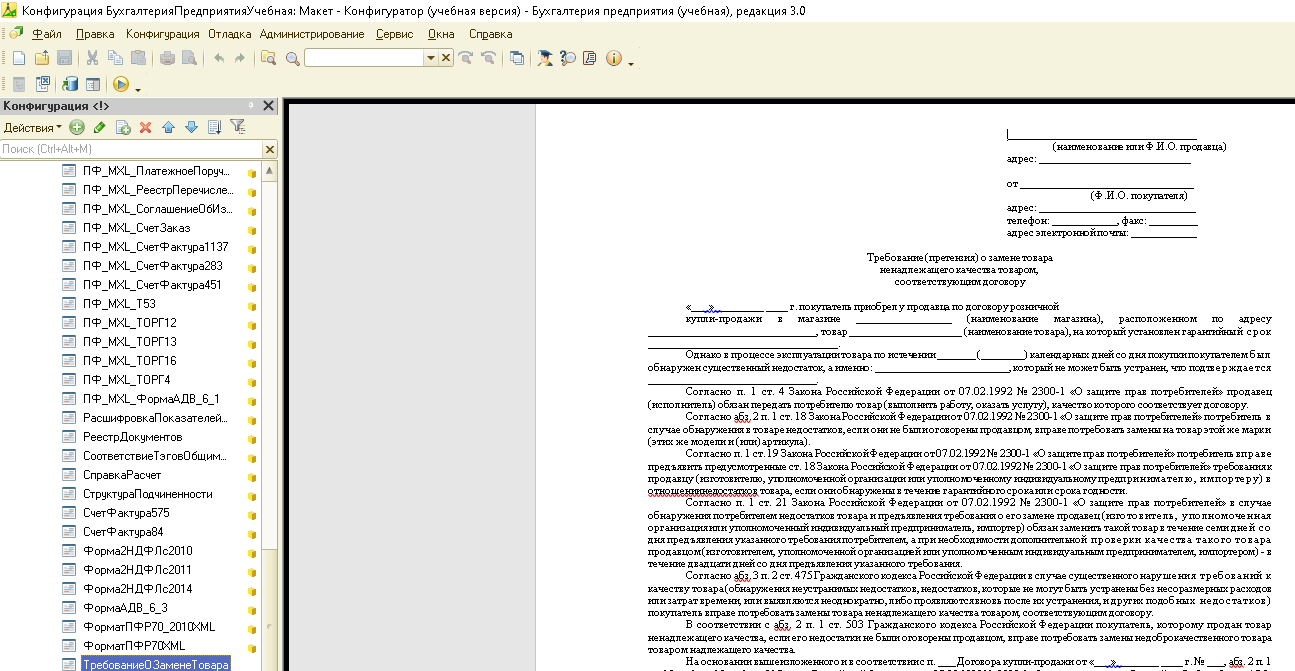This screenshot has height=671, width=1295.
Task: Pin the Configuration panel with the pin toggle
Action: point(251,106)
